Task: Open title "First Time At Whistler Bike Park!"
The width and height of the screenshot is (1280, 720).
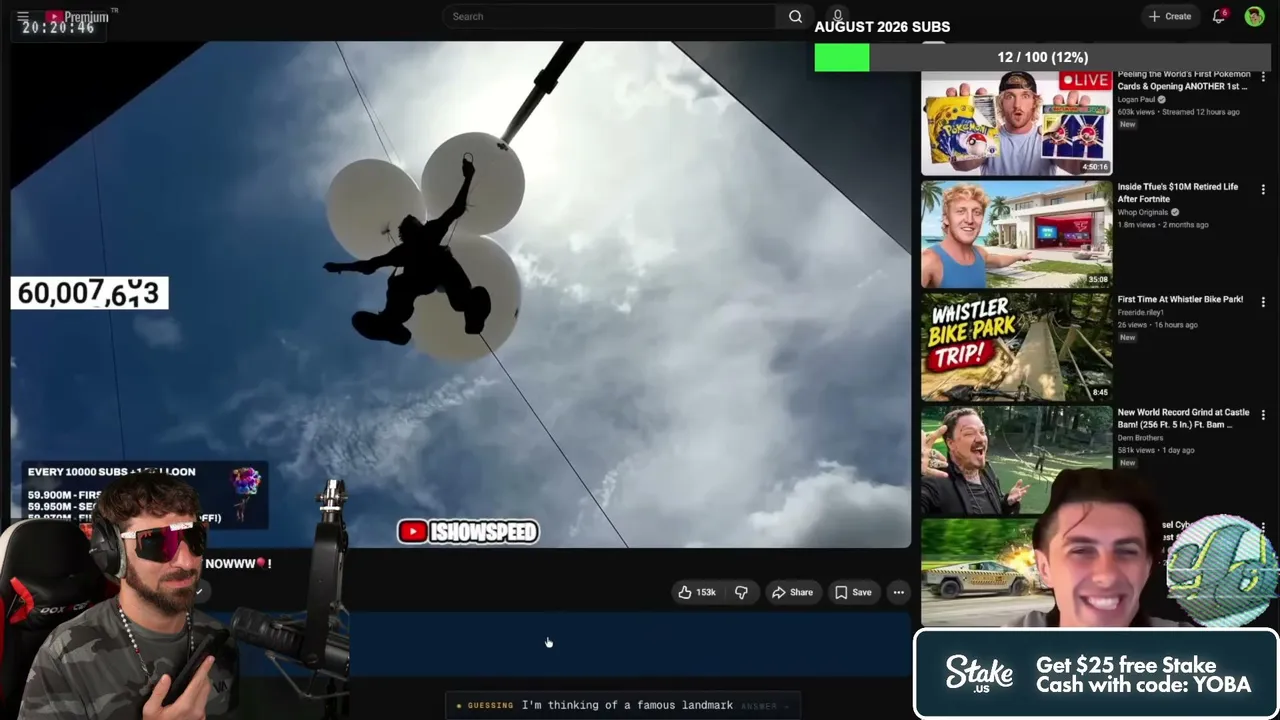Action: coord(1180,299)
